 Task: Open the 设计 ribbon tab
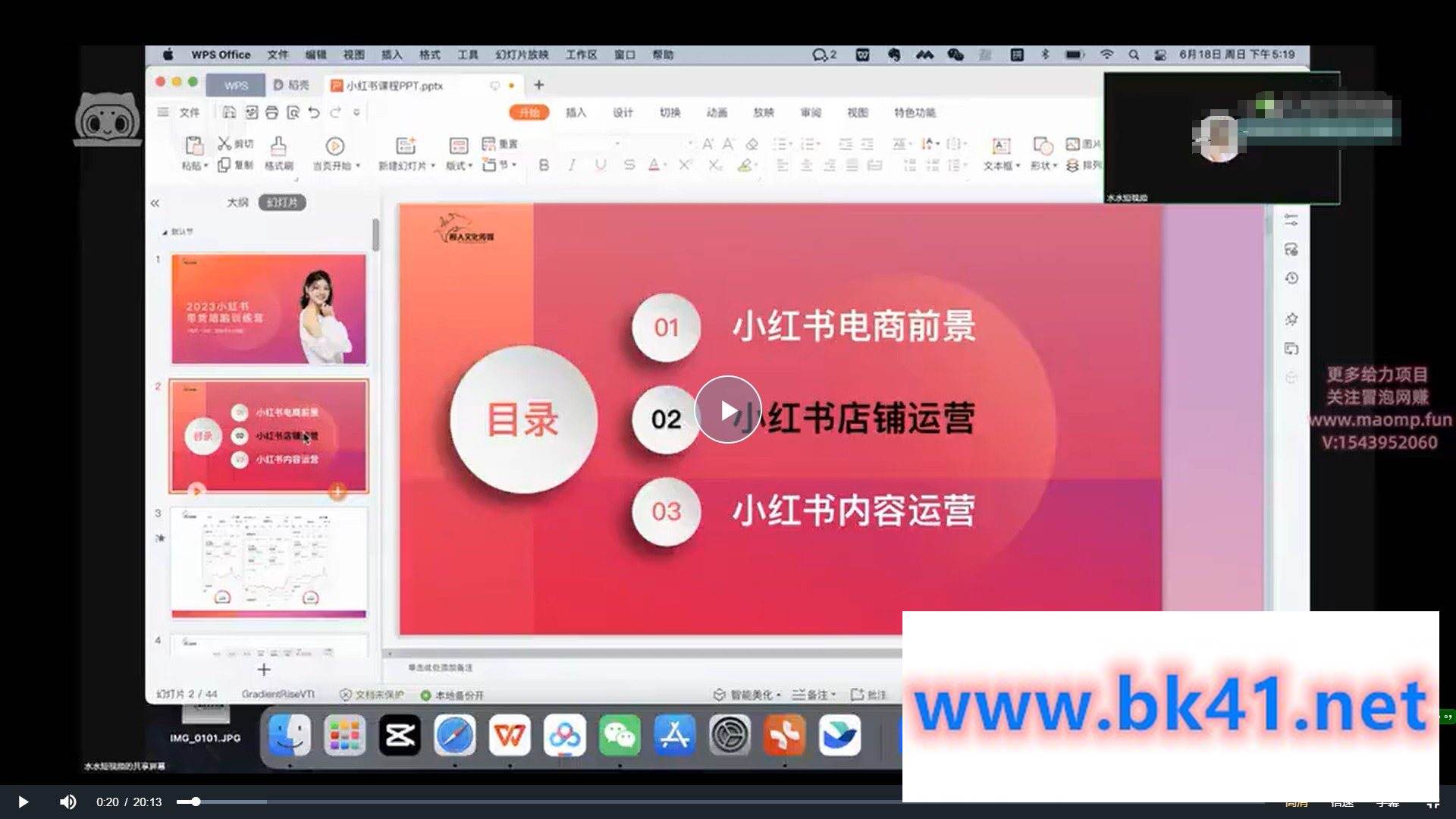tap(623, 112)
